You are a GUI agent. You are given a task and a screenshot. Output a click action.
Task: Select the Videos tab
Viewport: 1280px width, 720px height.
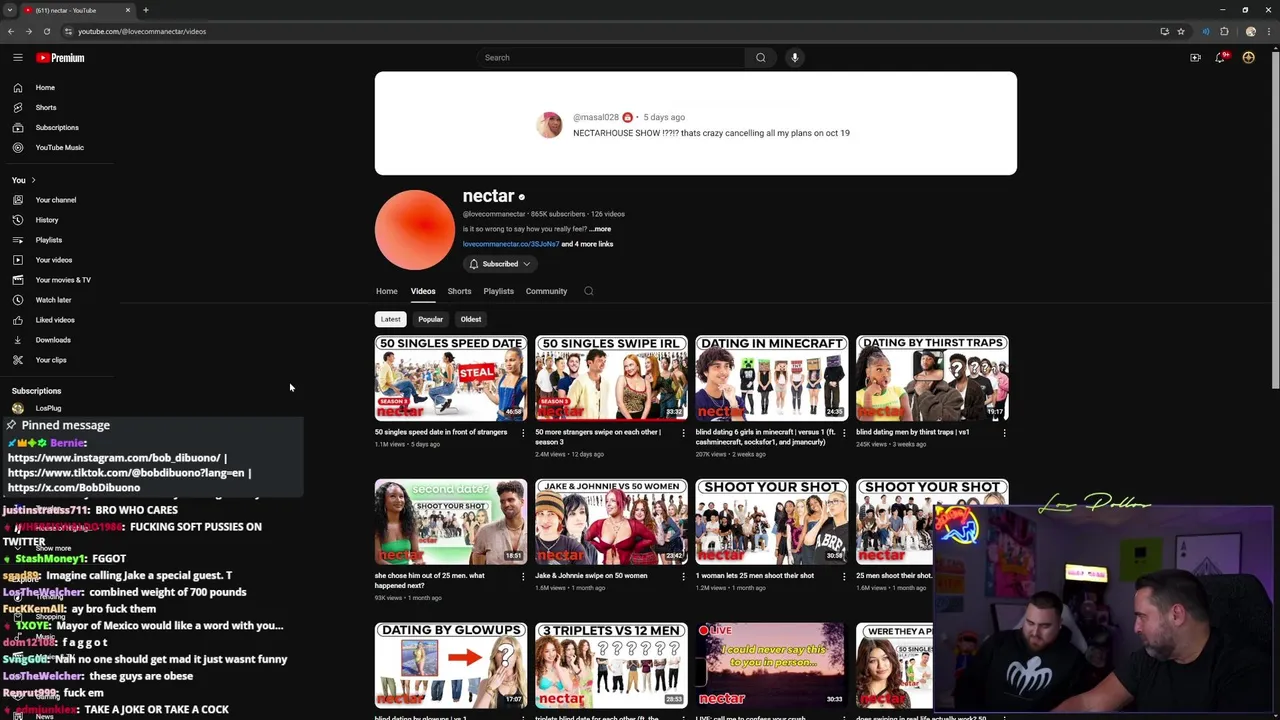pyautogui.click(x=423, y=291)
